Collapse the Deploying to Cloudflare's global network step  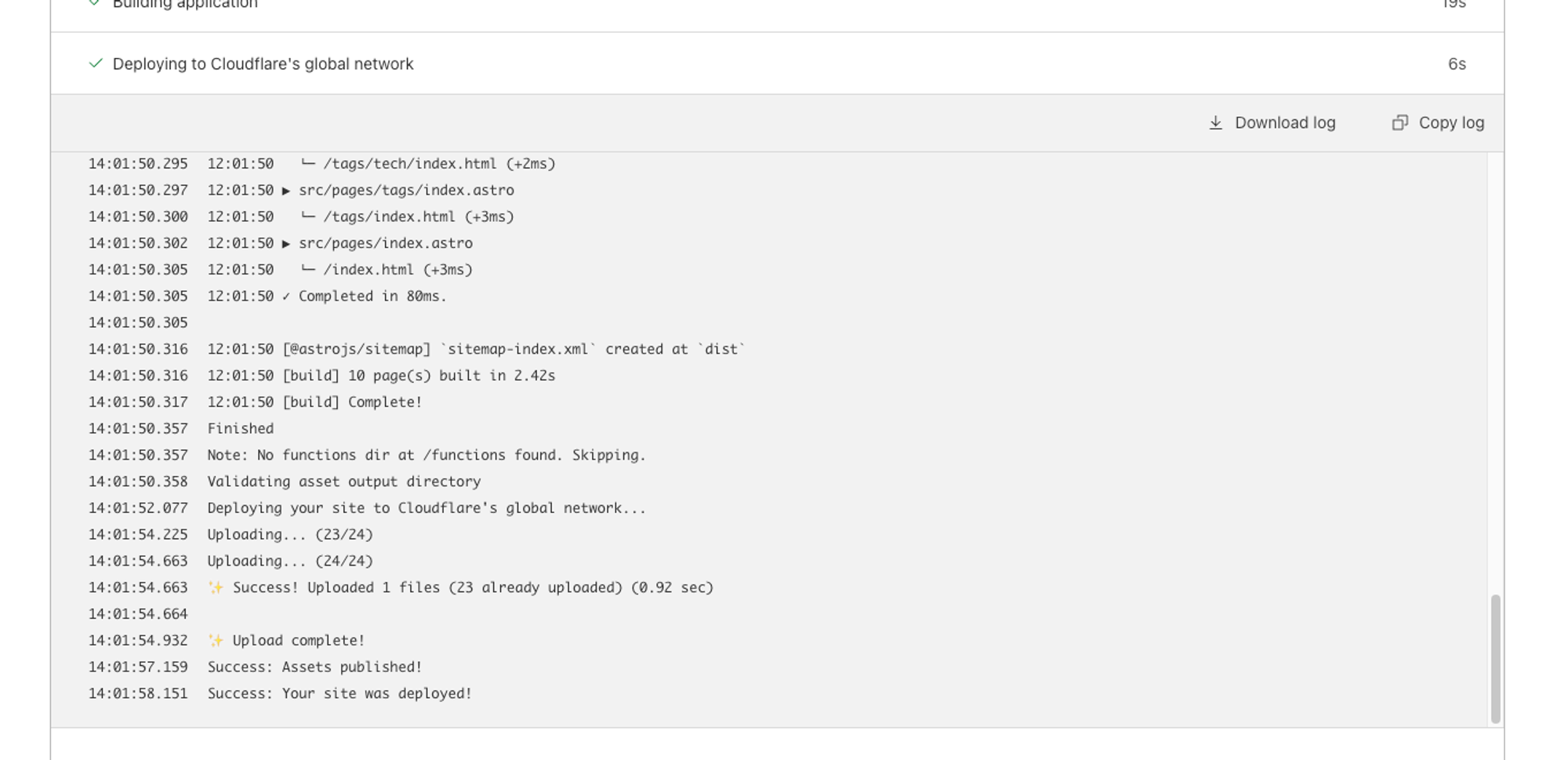[263, 64]
